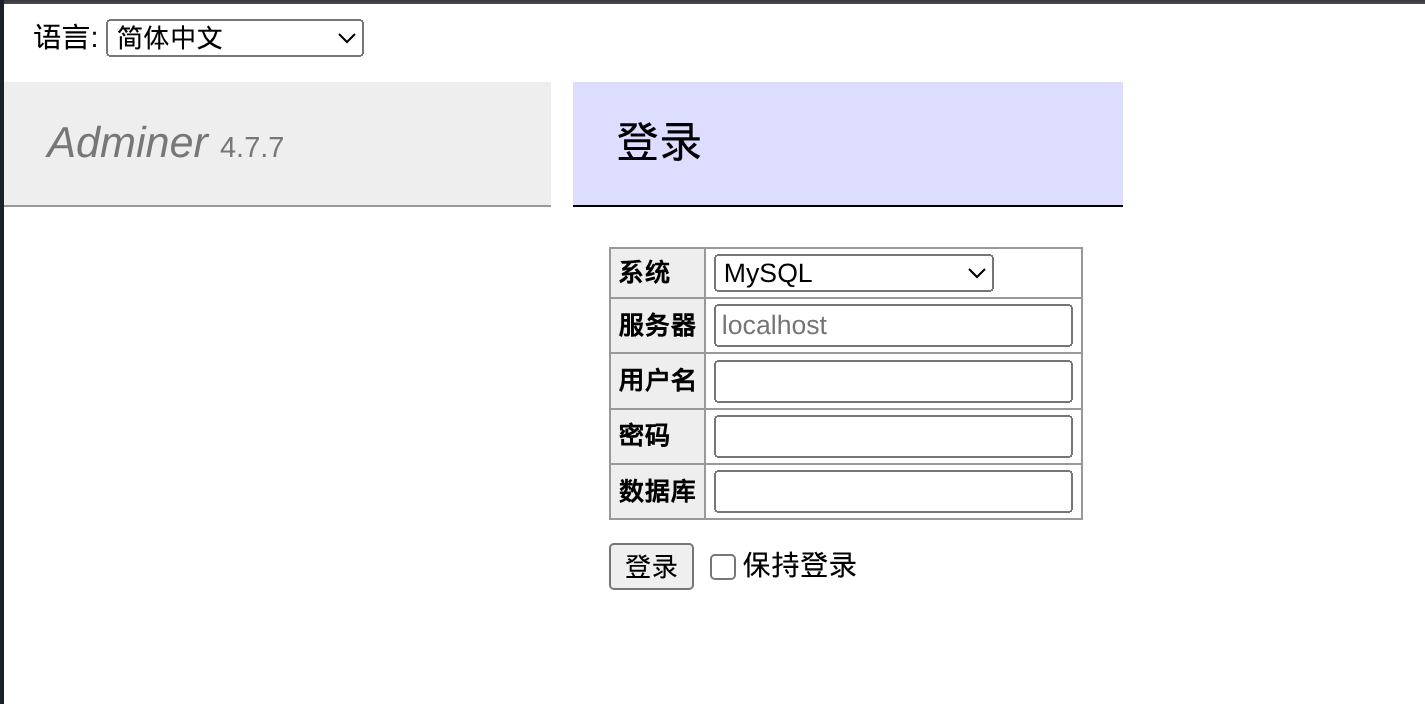Tick the 保持登录 checkbox
Image resolution: width=1425 pixels, height=704 pixels.
[x=723, y=567]
